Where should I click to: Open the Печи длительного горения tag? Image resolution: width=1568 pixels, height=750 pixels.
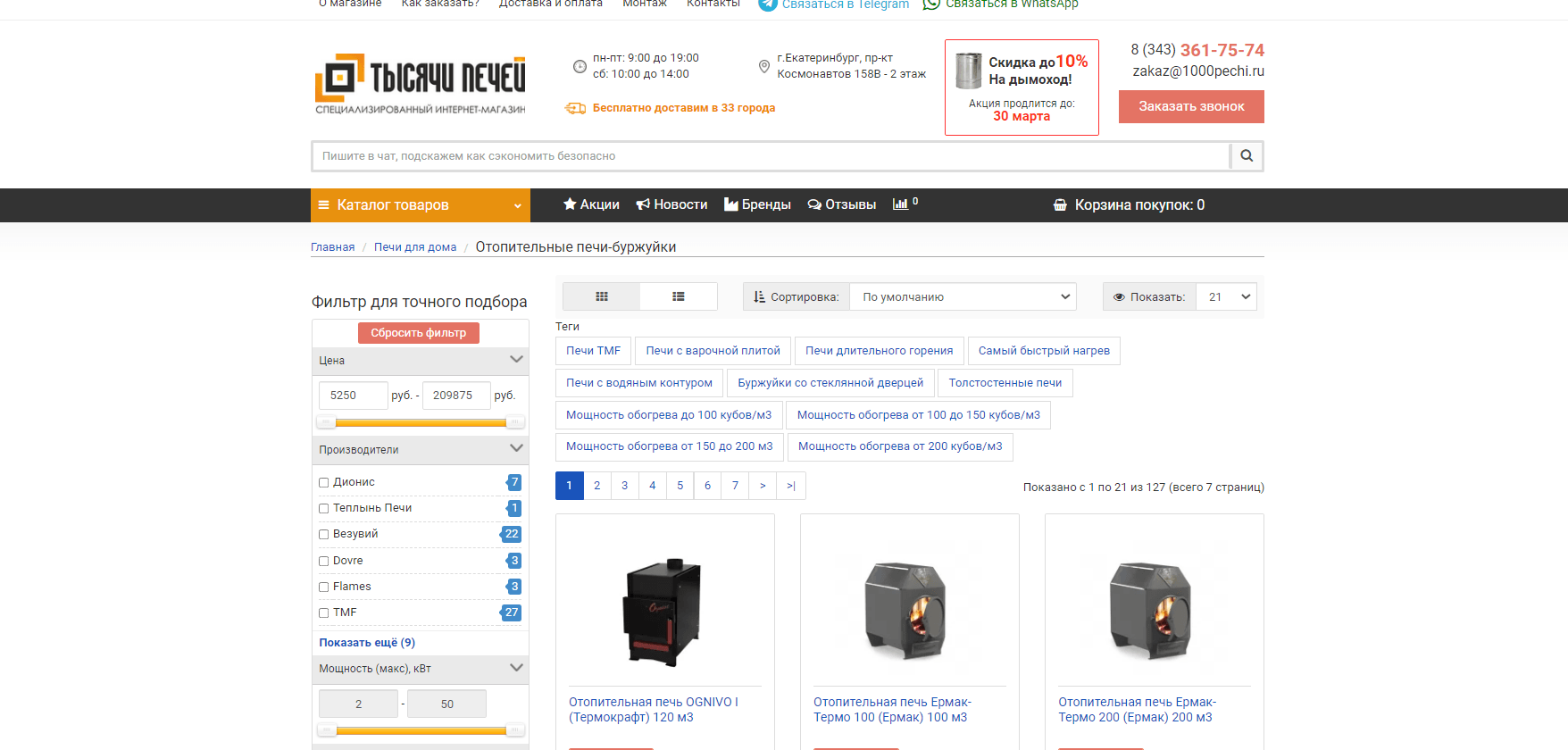point(880,351)
